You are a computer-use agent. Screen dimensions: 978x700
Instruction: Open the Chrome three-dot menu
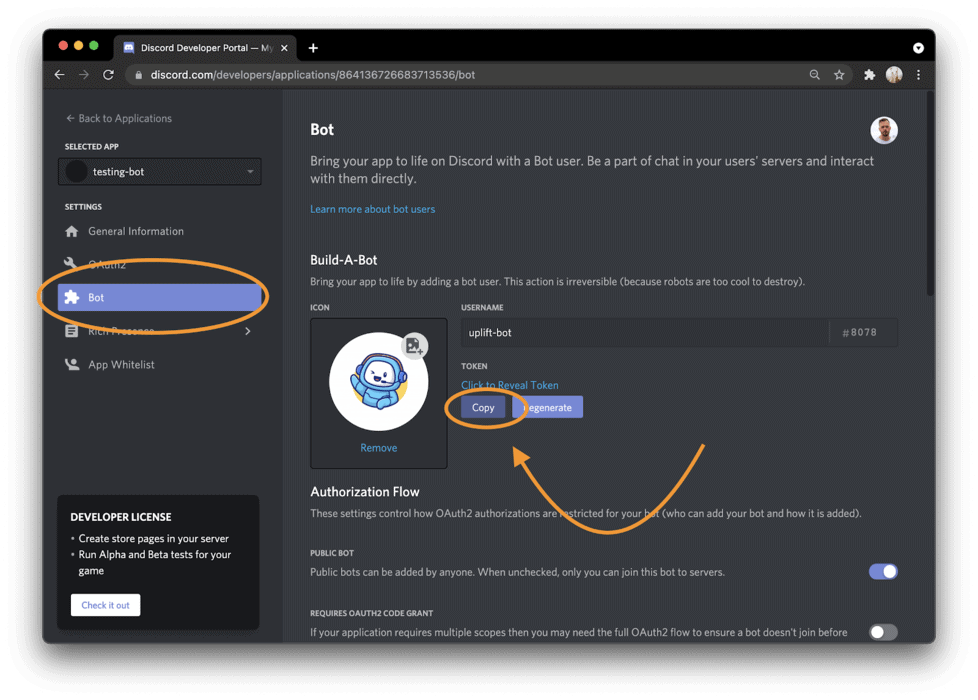click(x=918, y=75)
